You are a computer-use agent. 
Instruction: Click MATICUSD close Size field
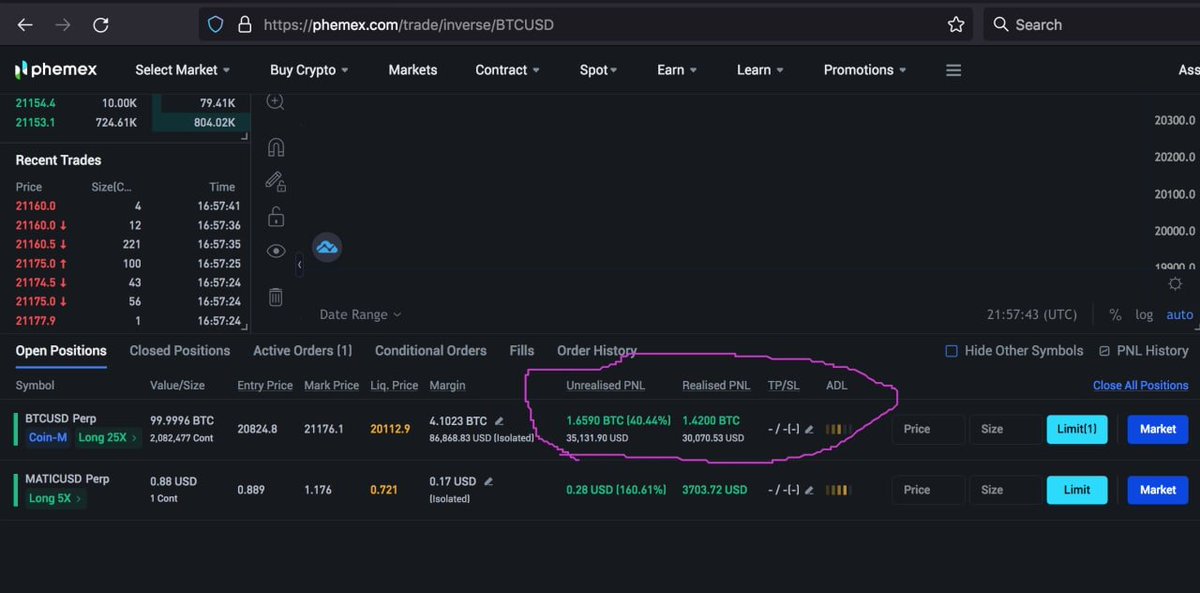1004,490
